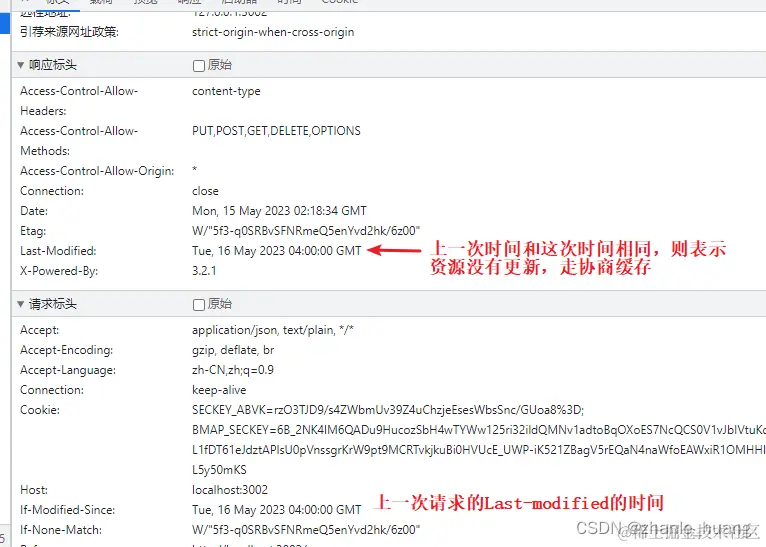Enable the 原始 checkbox for 请求标头
Screen dimensions: 766x547
(198, 305)
